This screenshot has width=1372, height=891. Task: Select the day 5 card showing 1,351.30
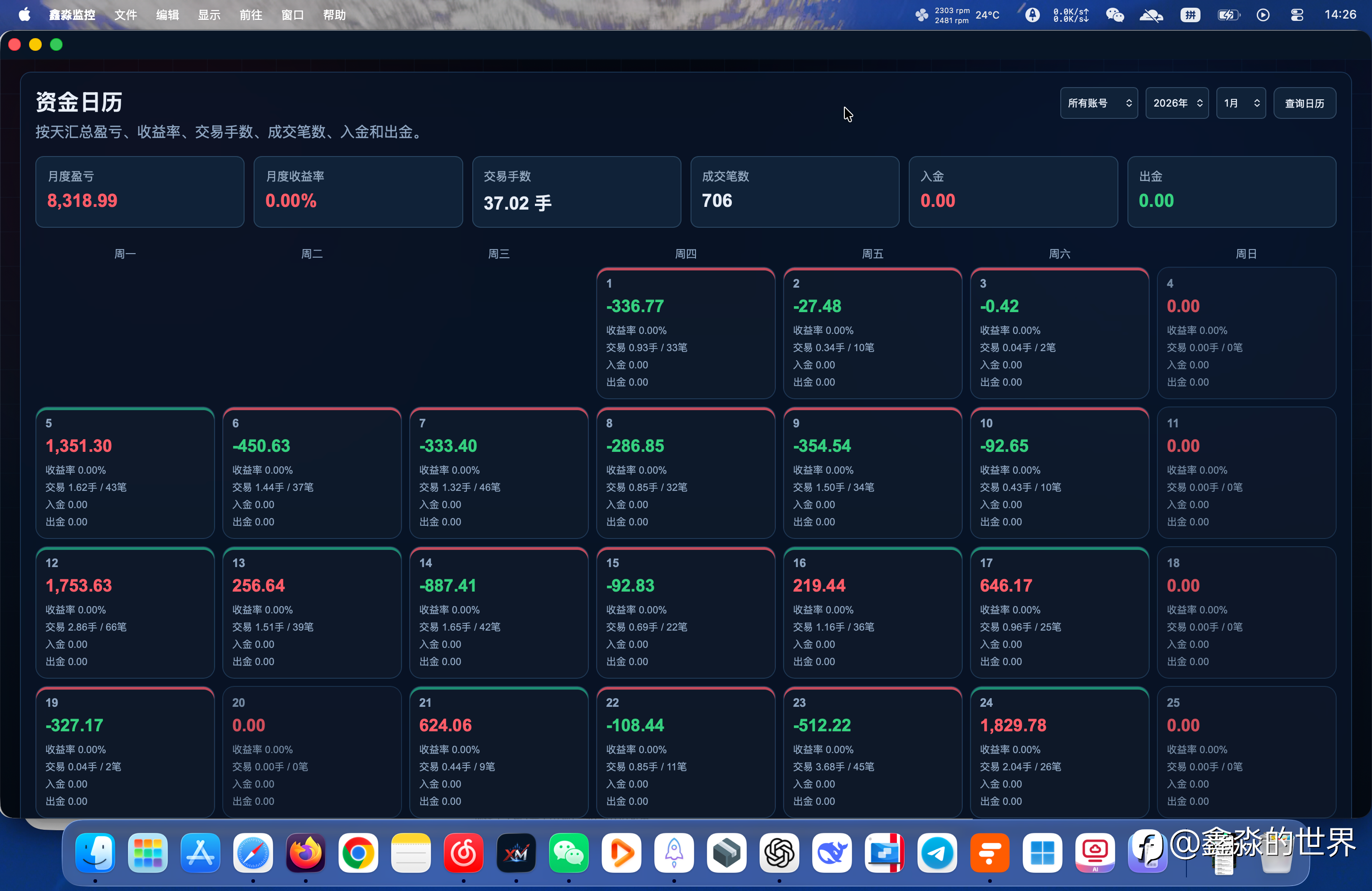click(125, 473)
